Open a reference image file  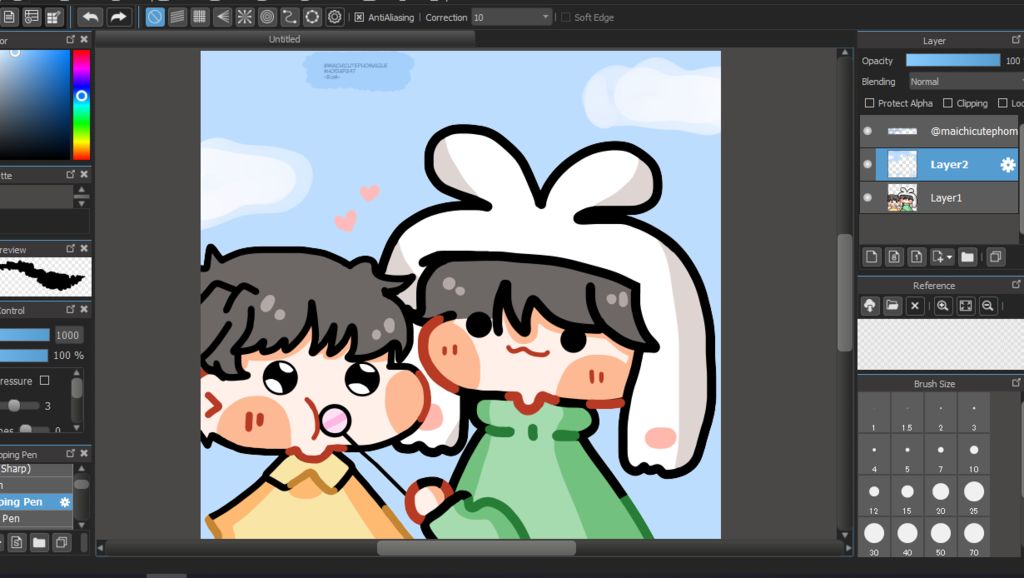tap(892, 306)
